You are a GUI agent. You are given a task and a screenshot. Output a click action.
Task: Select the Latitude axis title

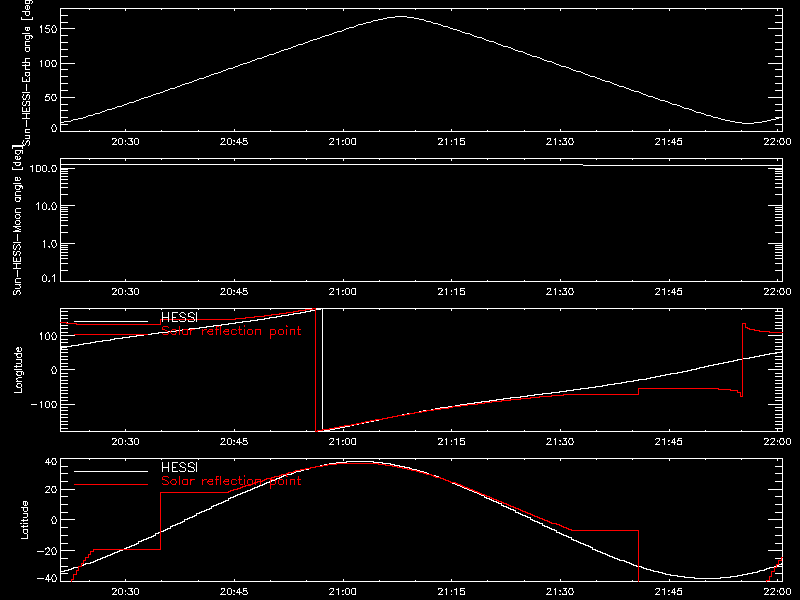24,520
